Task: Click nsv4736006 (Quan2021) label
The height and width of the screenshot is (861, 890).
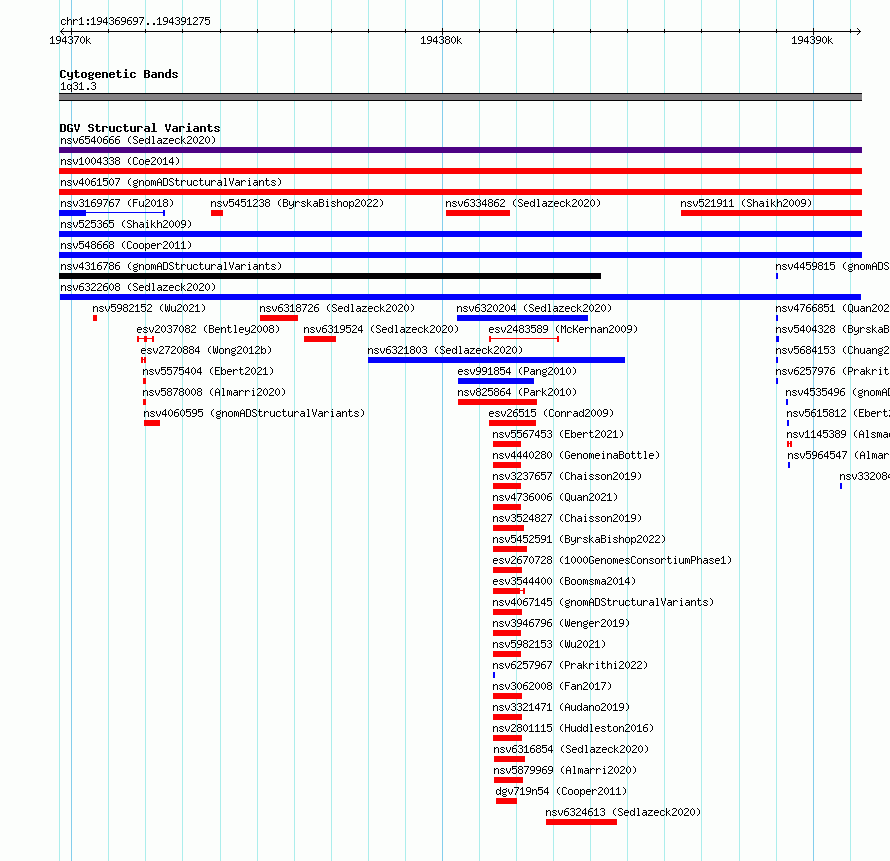Action: pyautogui.click(x=555, y=497)
